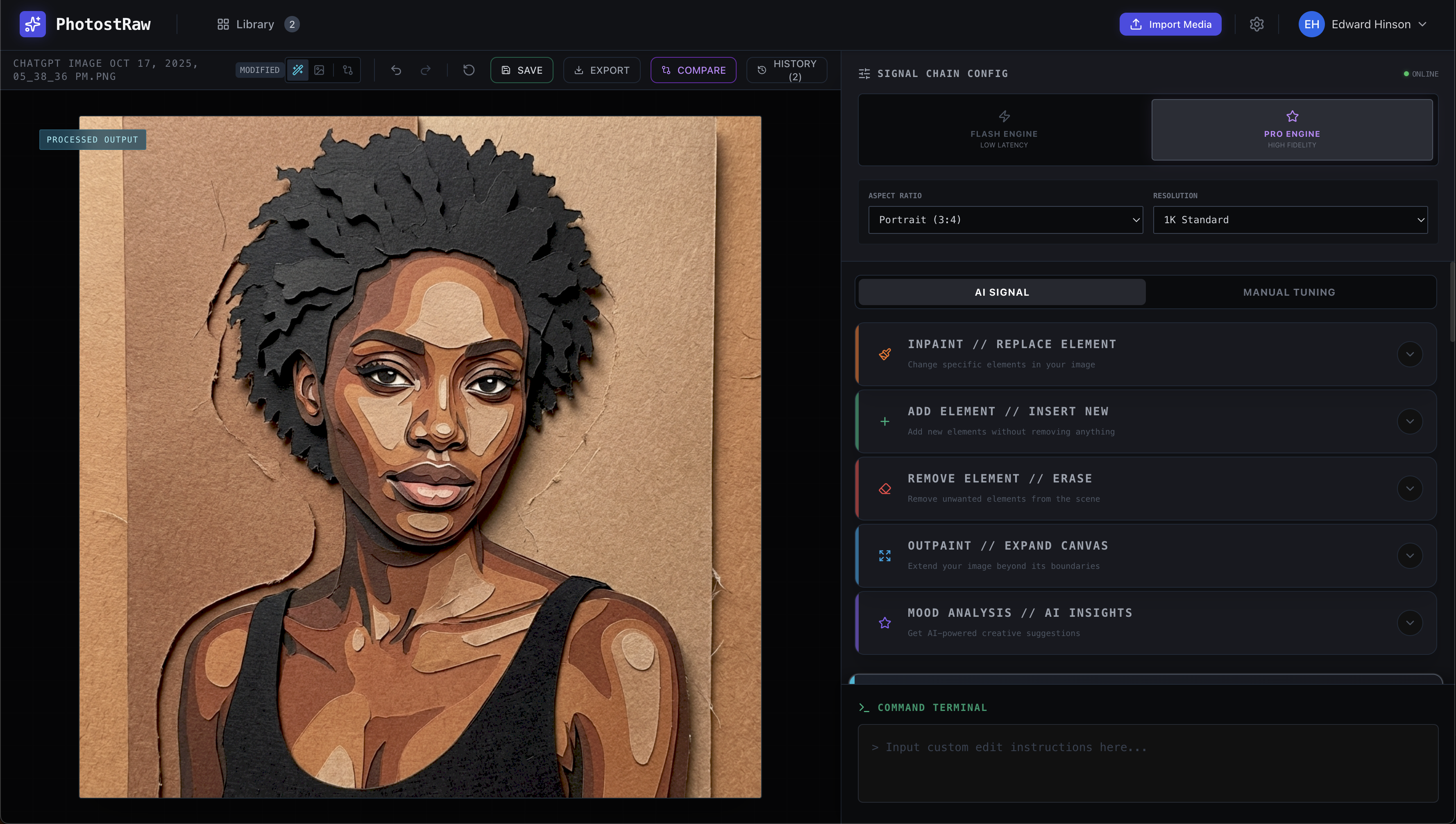This screenshot has height=824, width=1456.
Task: Select the magic wand AI edit view
Action: tap(297, 70)
